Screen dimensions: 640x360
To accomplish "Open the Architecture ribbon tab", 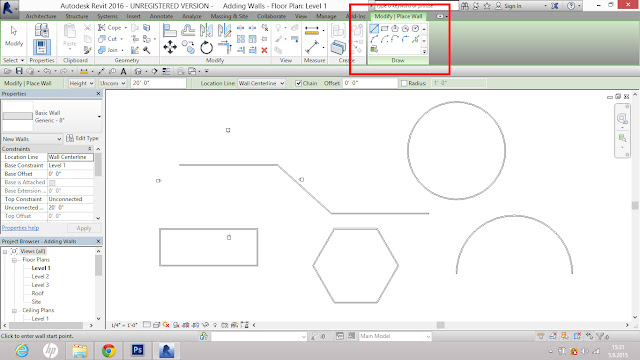I will 41,16.
